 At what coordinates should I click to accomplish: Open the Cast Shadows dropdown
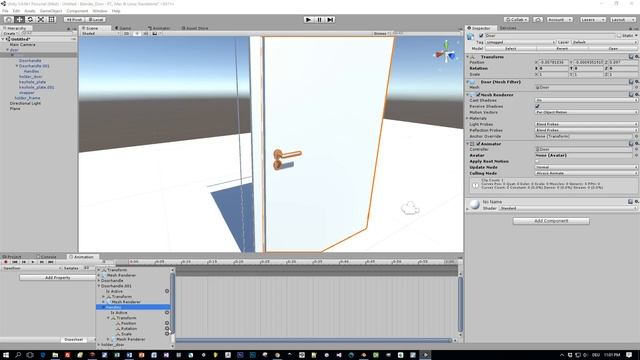pos(586,100)
